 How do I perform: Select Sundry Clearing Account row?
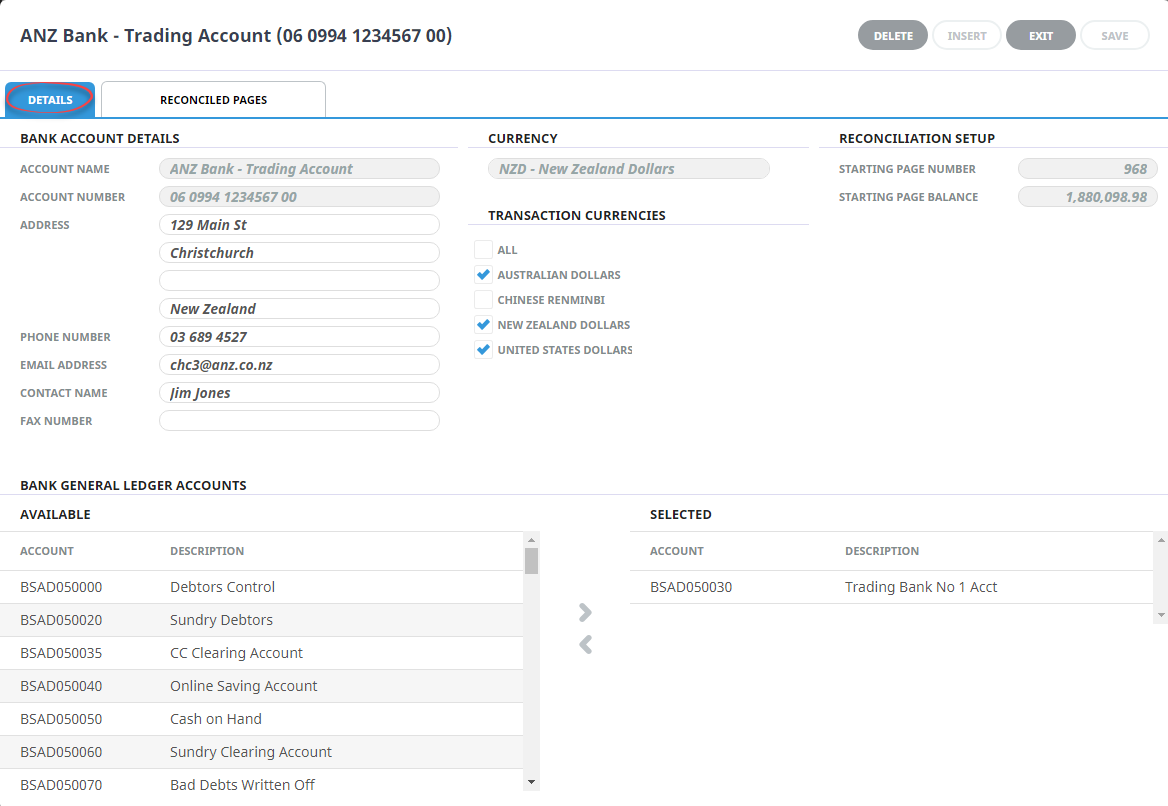click(x=261, y=752)
